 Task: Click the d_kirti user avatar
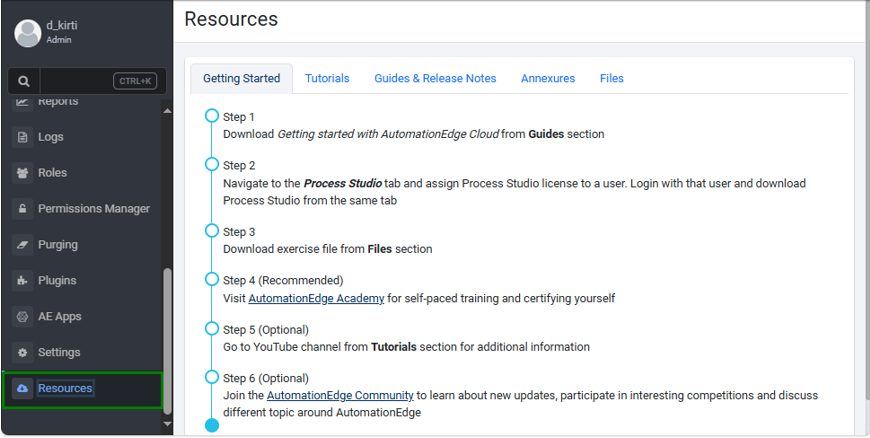27,33
